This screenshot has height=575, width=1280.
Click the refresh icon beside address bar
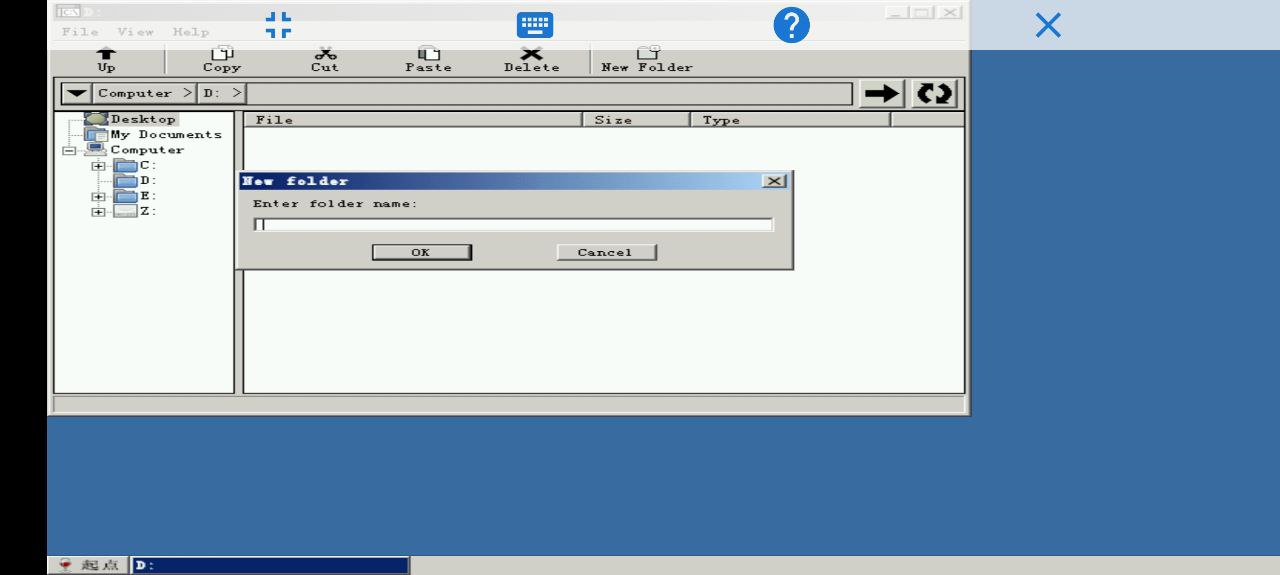[936, 94]
